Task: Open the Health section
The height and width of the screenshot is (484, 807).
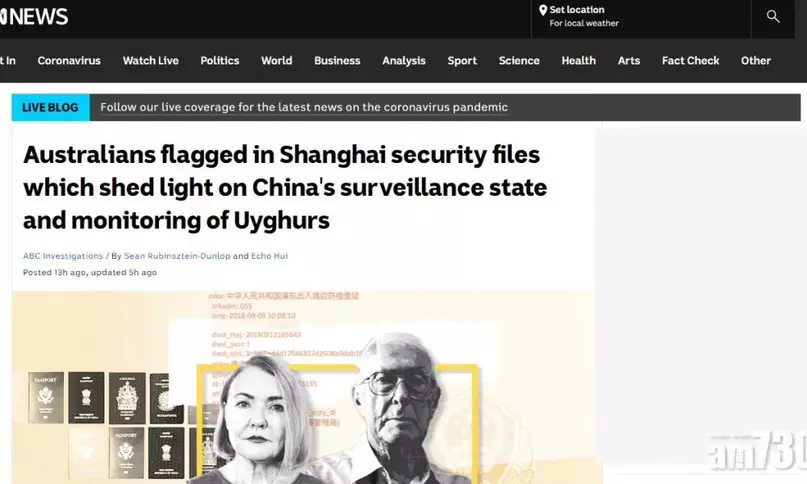Action: click(x=578, y=61)
